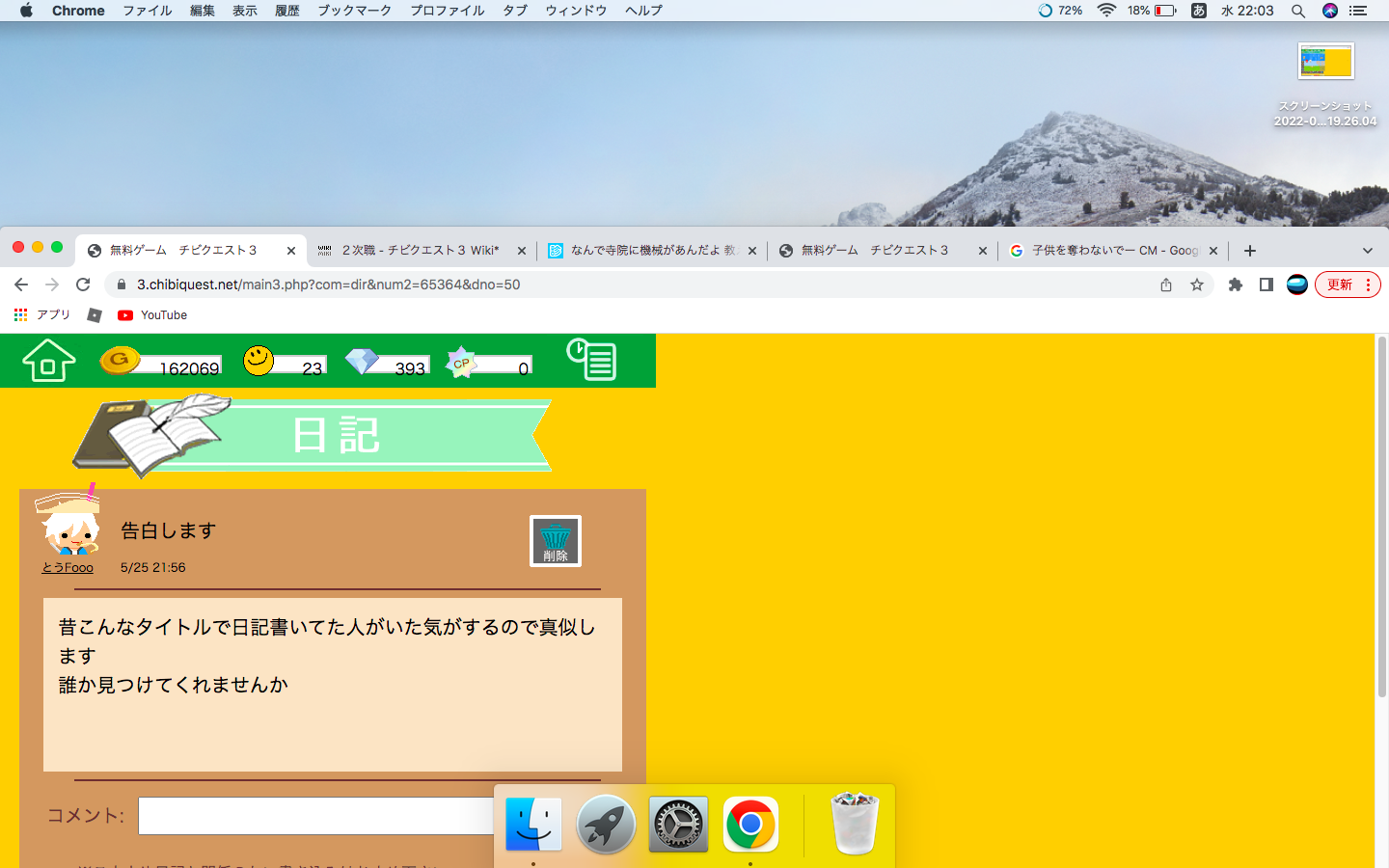Click the diary book and quill icon
Image resolution: width=1389 pixels, height=868 pixels.
[x=150, y=434]
